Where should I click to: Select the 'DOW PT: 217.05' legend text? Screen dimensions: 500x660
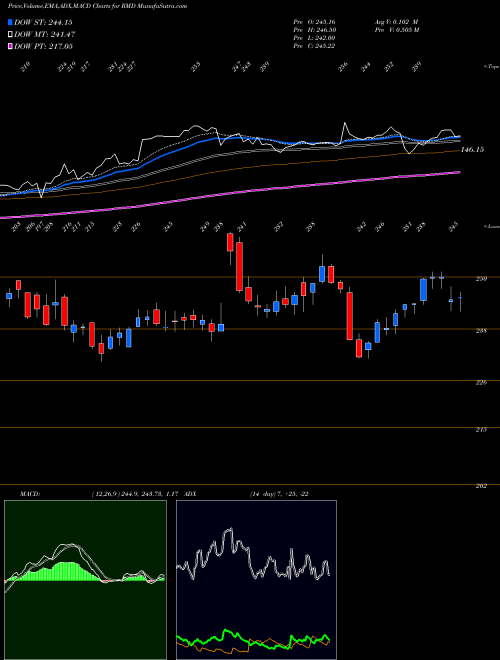(43, 46)
